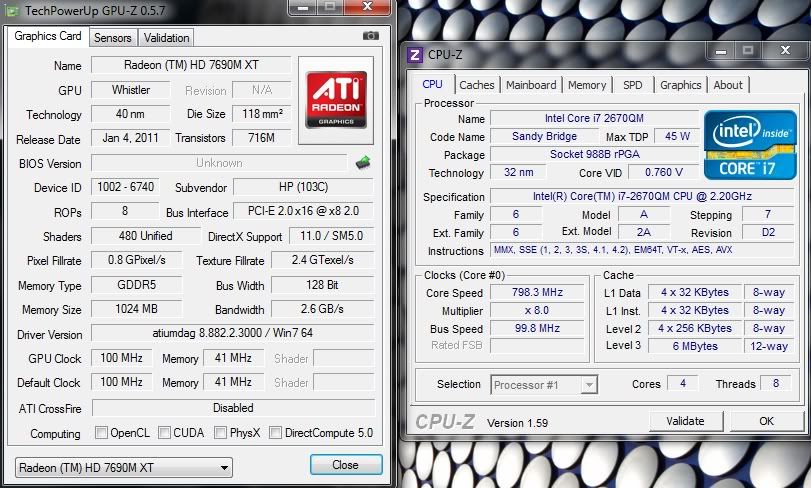Click the Transistors value 716M
The height and width of the screenshot is (488, 811).
[262, 138]
